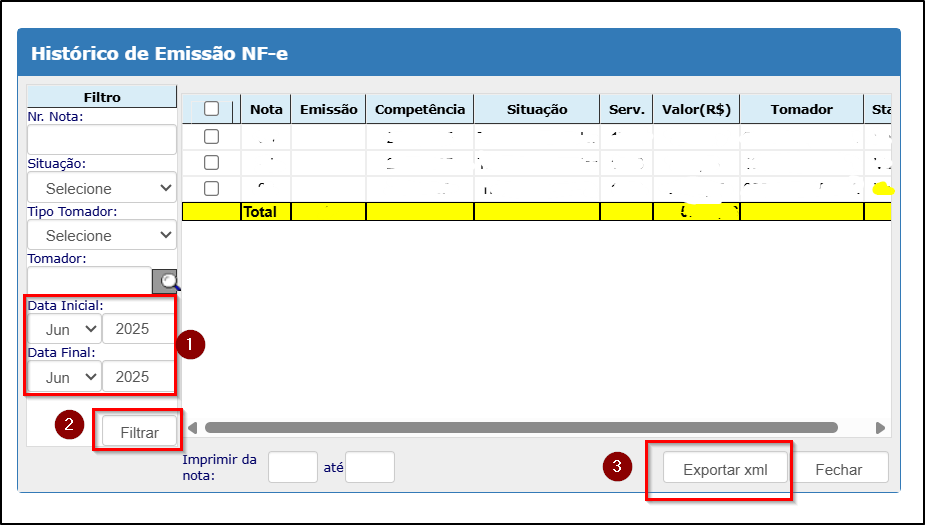Check the first invoice row checkbox

(x=211, y=136)
